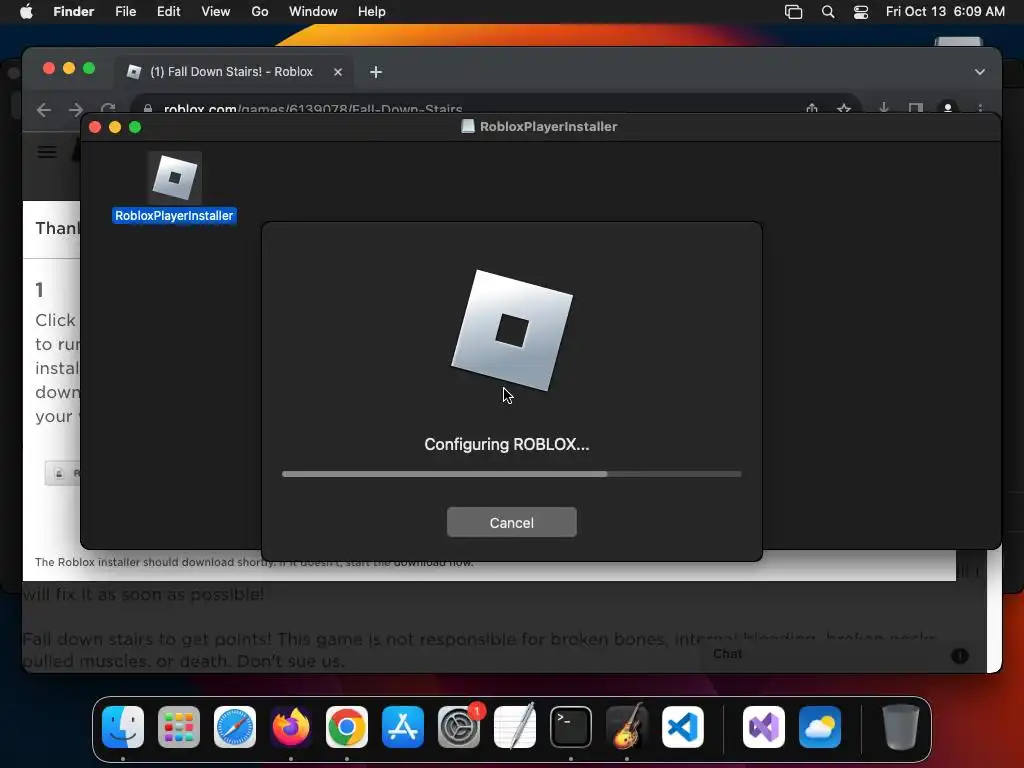This screenshot has height=768, width=1024.
Task: Open Firefox from the Dock
Action: tap(291, 727)
